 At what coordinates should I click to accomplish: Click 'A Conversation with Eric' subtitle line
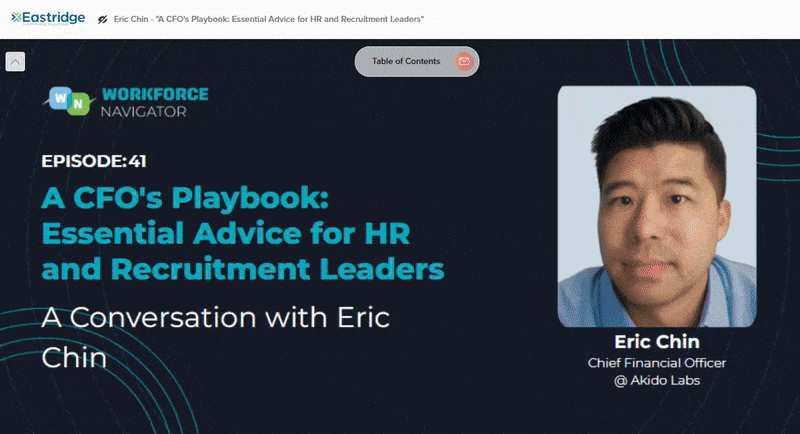point(215,318)
